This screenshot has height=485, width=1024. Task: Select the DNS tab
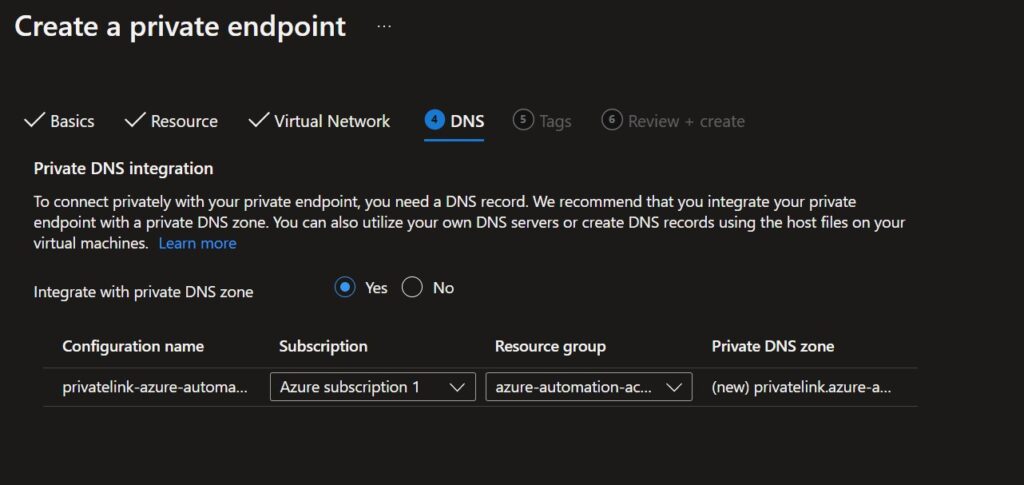tap(455, 121)
